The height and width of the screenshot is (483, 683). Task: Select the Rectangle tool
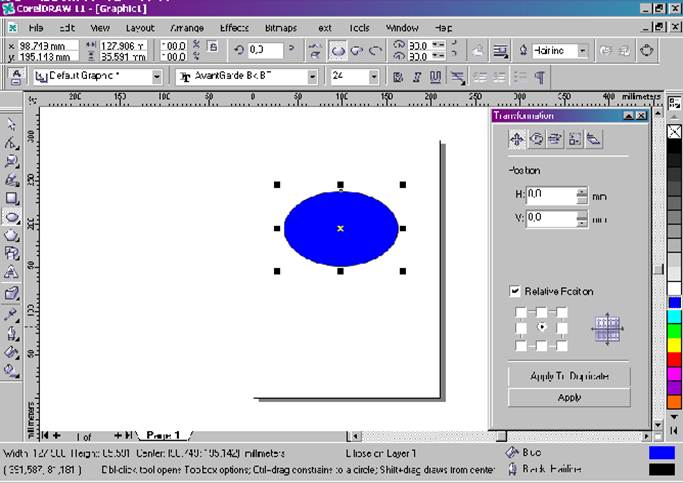11,199
